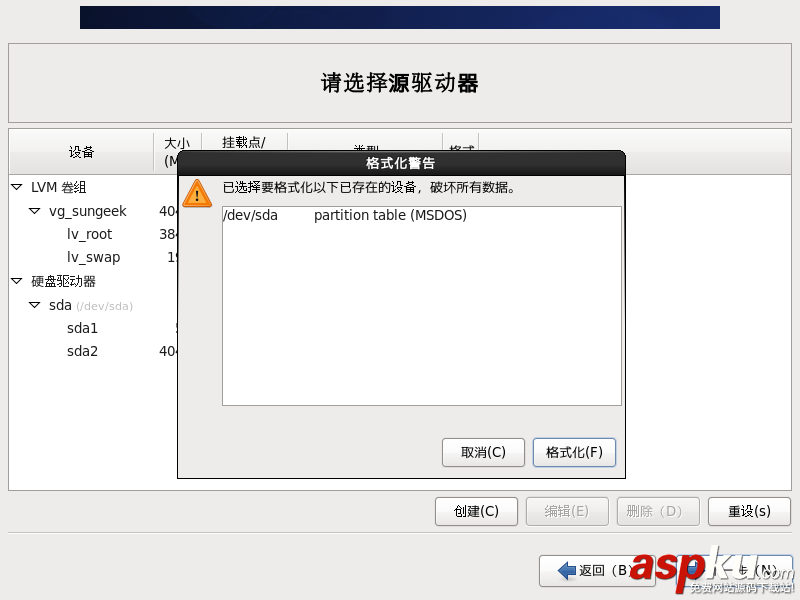Select the sda2 partition

83,351
